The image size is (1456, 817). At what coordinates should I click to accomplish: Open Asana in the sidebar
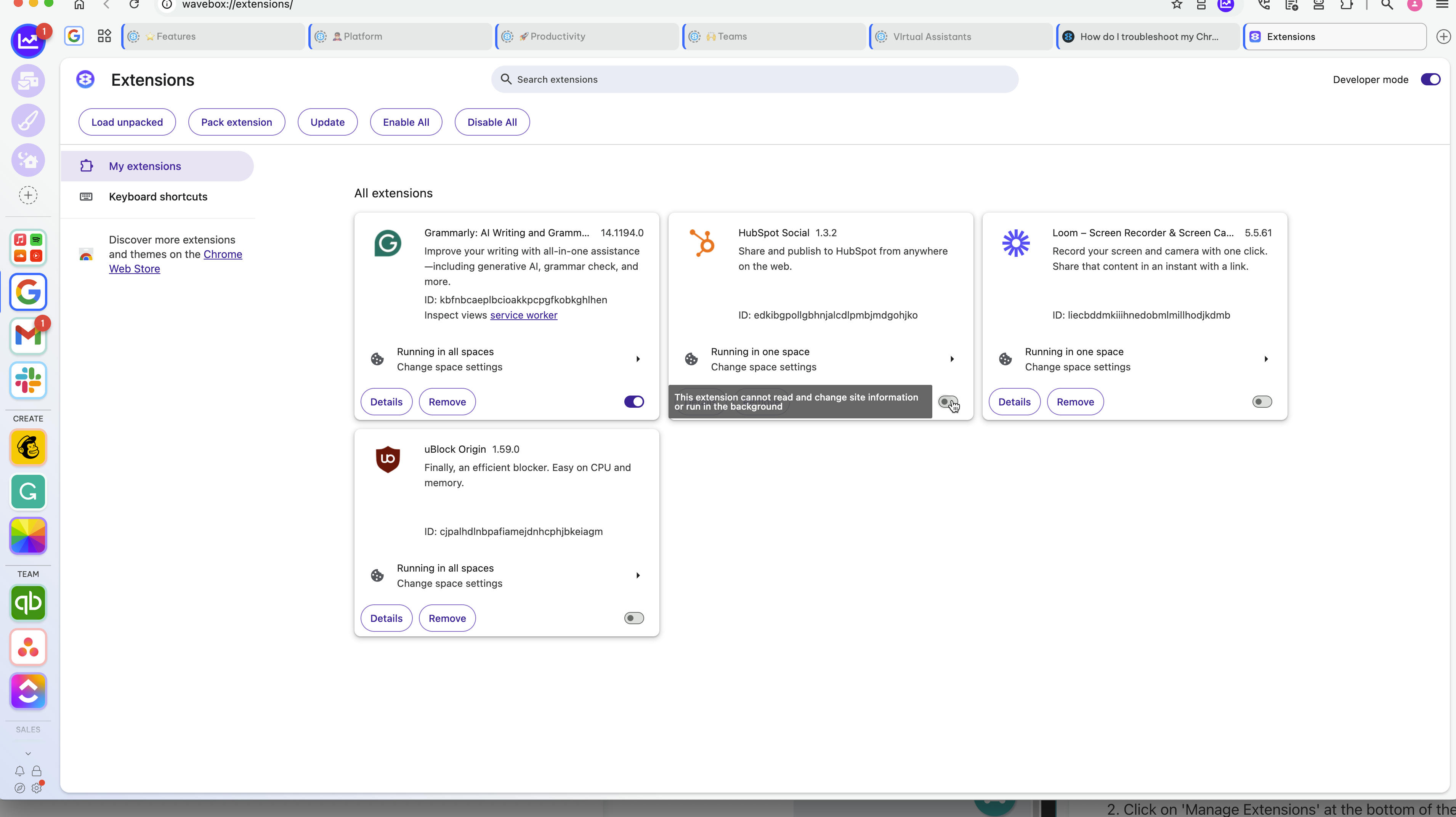point(28,647)
